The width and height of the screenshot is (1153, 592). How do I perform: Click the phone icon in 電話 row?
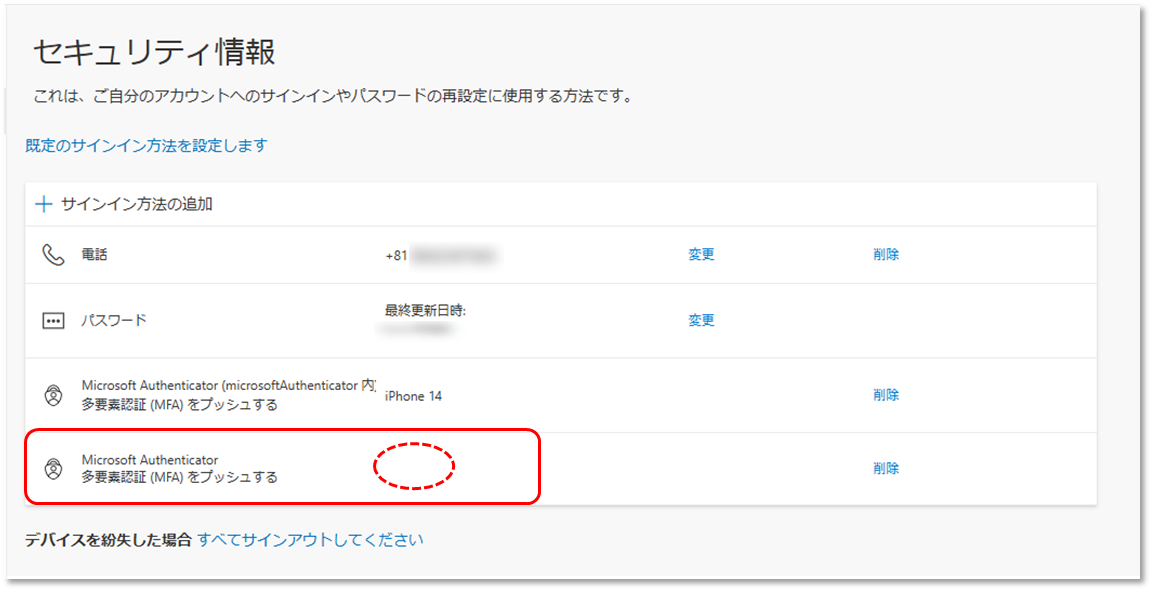click(x=53, y=254)
